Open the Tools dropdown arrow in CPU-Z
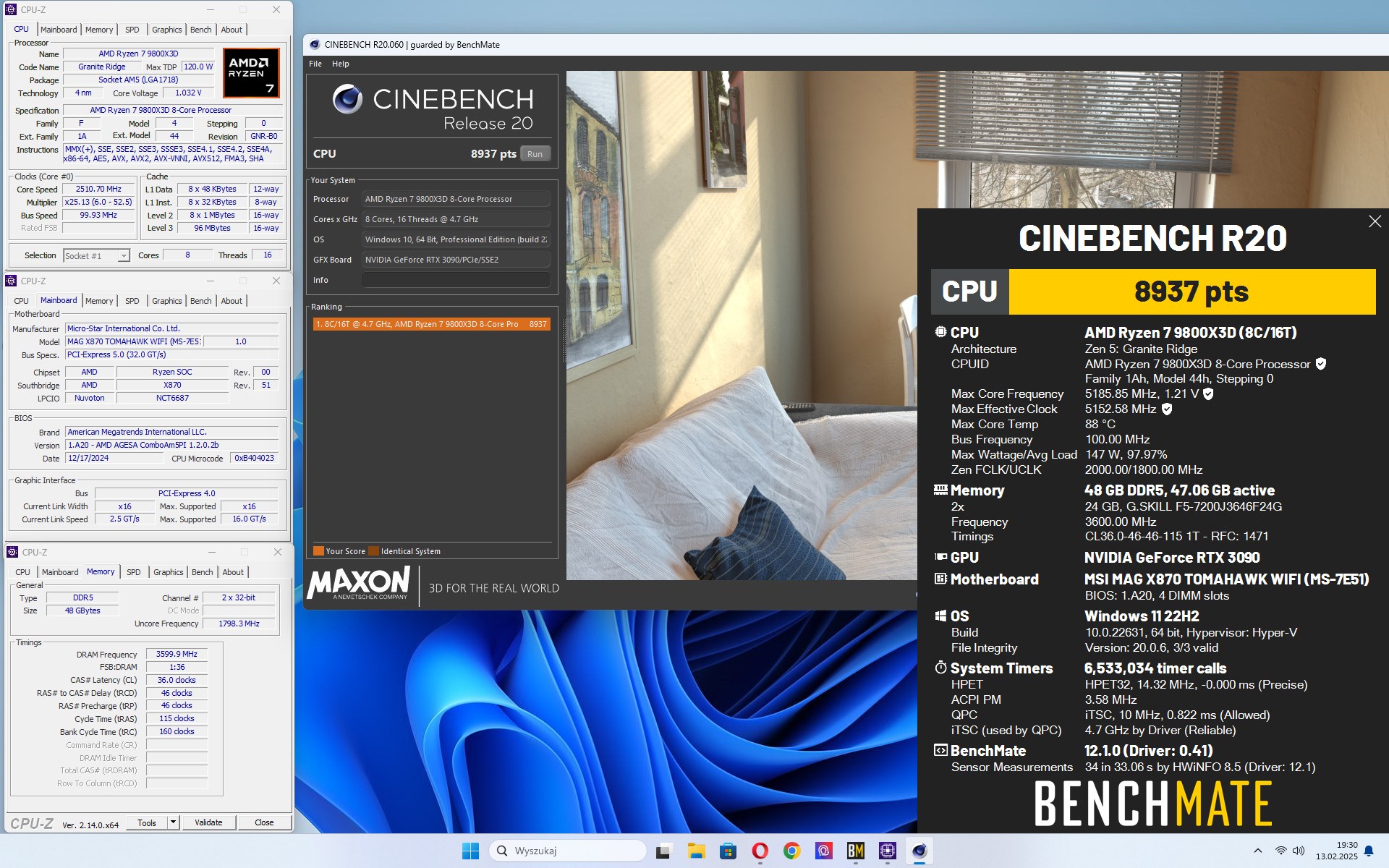The width and height of the screenshot is (1389, 868). point(173,822)
